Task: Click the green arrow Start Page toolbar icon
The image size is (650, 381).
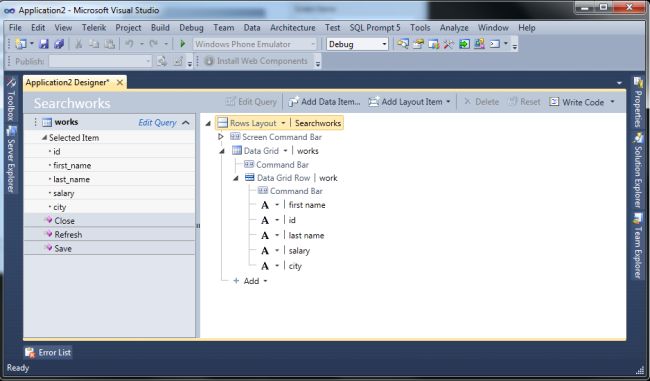Action: (464, 44)
